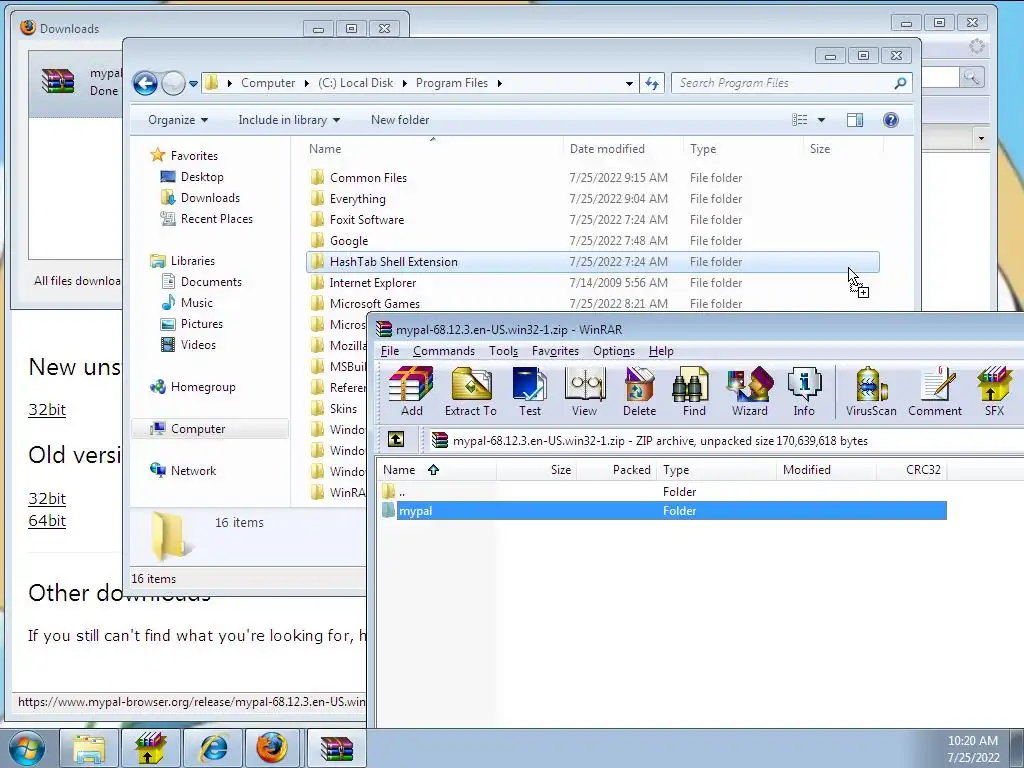Click (C:) Local Disk breadcrumb segment
The image size is (1024, 768).
pyautogui.click(x=356, y=83)
